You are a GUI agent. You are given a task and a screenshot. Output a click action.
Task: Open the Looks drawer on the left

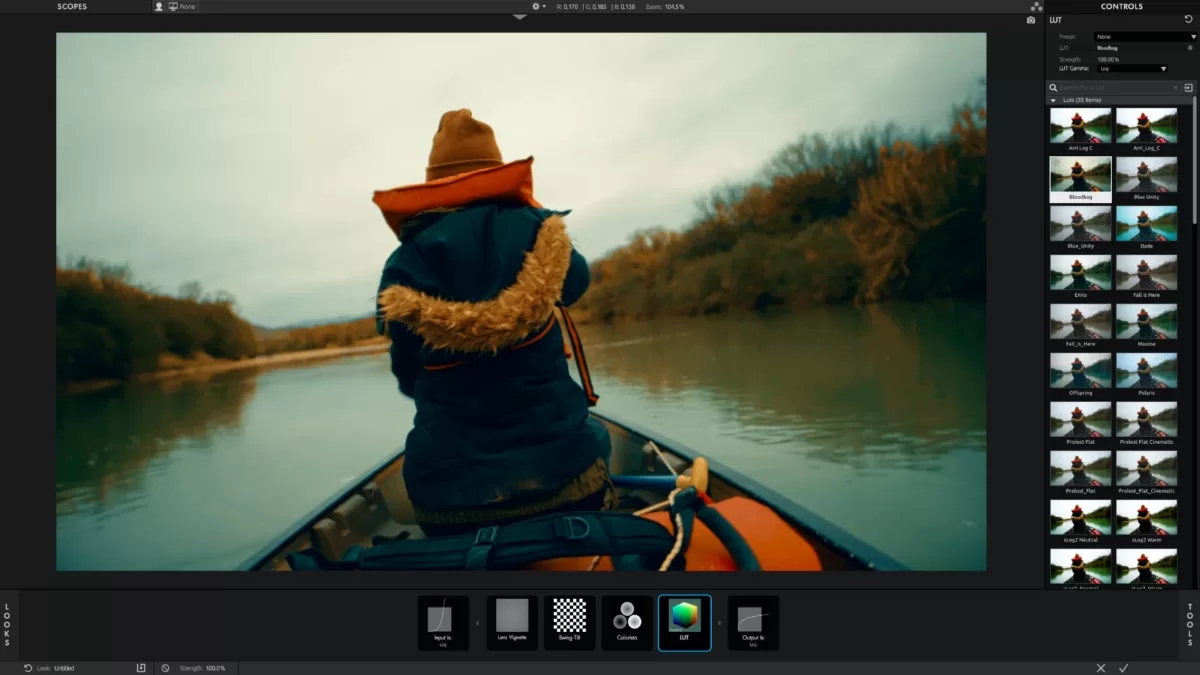[x=7, y=624]
